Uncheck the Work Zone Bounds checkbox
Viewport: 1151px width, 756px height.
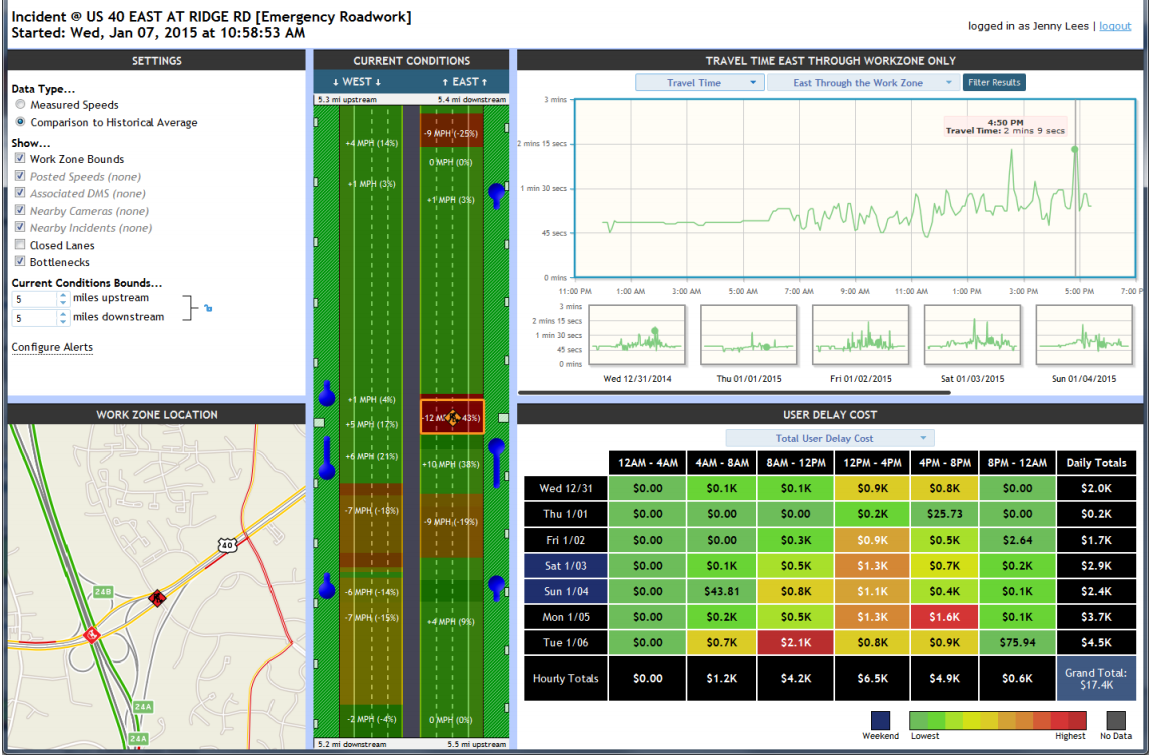point(20,159)
